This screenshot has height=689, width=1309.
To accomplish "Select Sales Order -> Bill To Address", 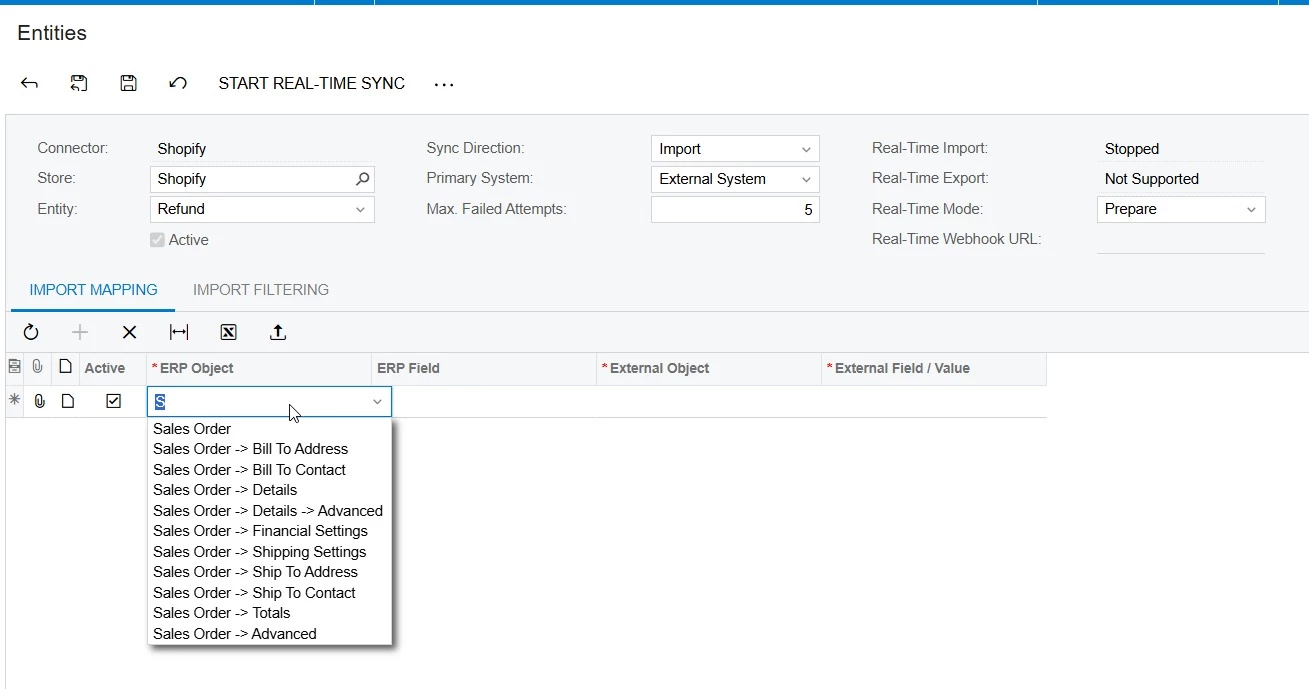I will (x=270, y=449).
